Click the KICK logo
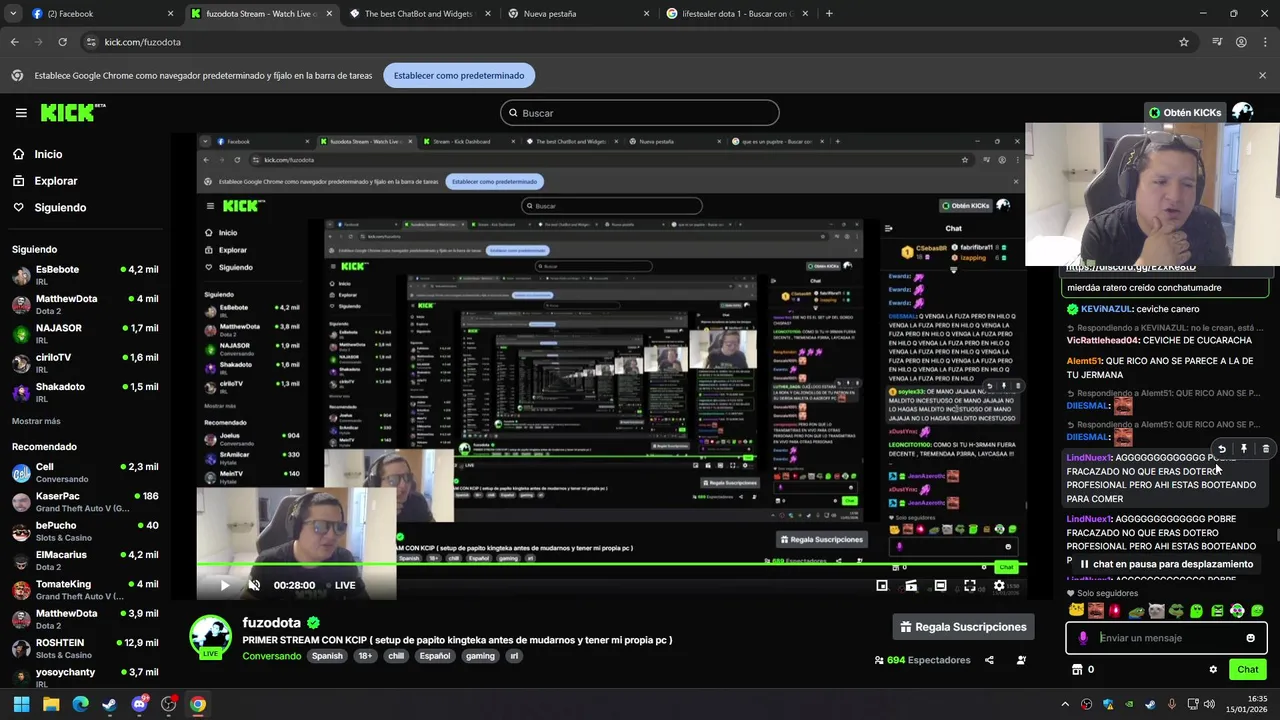This screenshot has height=720, width=1280. 73,112
